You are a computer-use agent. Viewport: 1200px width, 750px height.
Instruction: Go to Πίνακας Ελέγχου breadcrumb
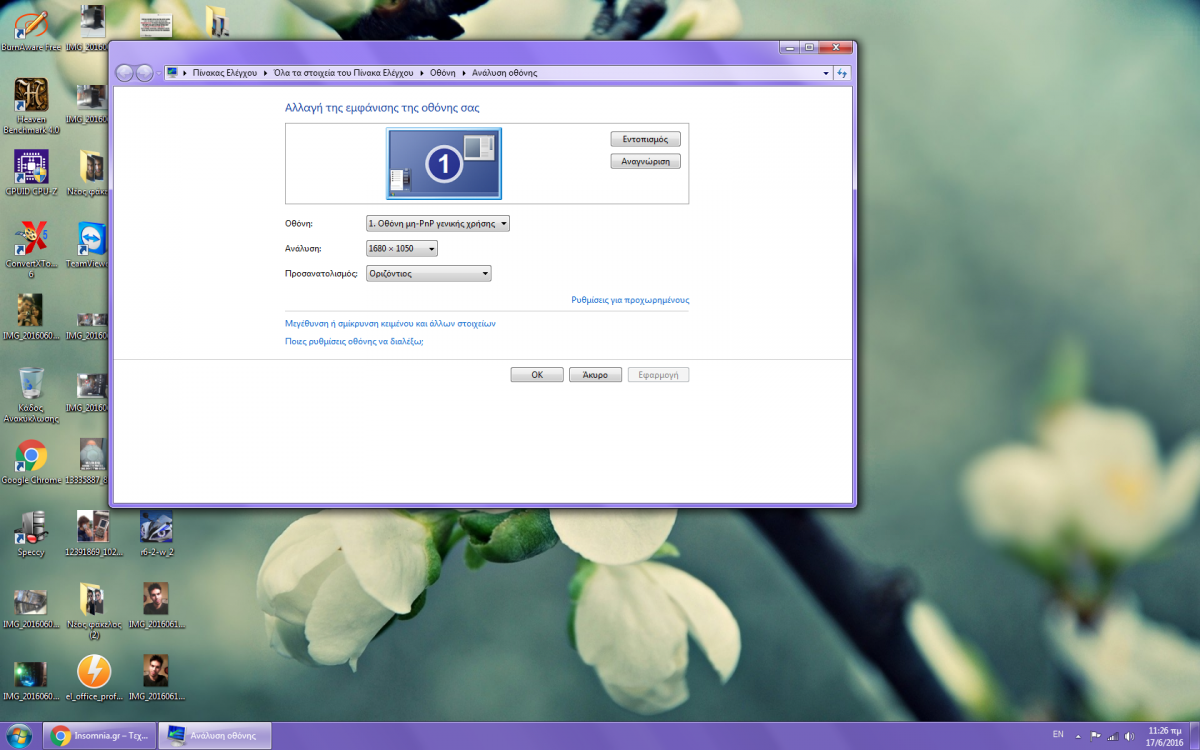[225, 73]
